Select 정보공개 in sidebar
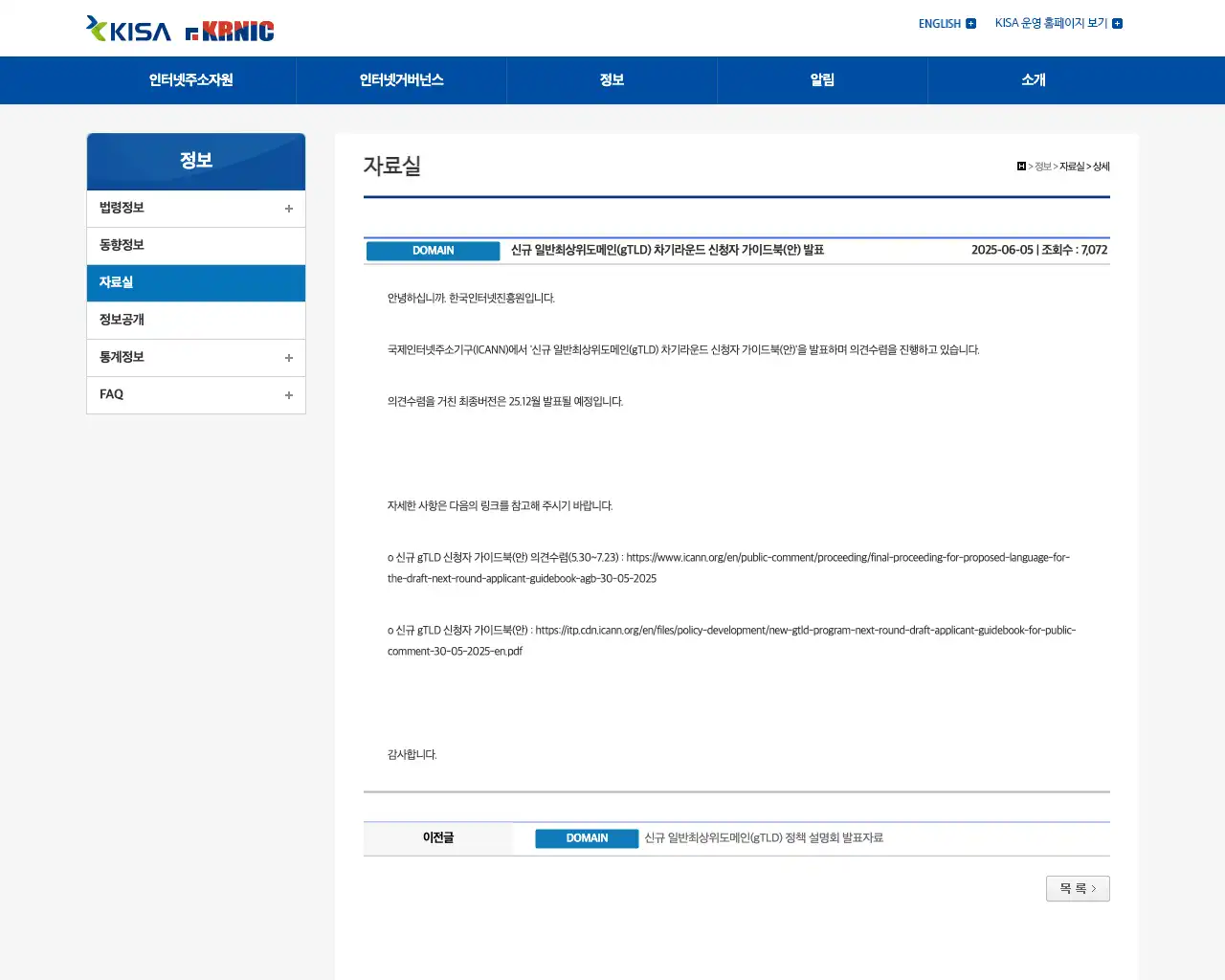The width and height of the screenshot is (1225, 980). 196,321
